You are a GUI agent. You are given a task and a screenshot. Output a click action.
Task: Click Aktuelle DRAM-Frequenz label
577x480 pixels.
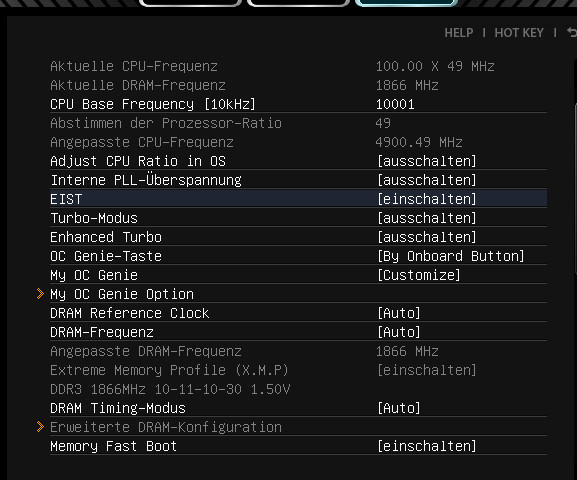click(x=138, y=85)
